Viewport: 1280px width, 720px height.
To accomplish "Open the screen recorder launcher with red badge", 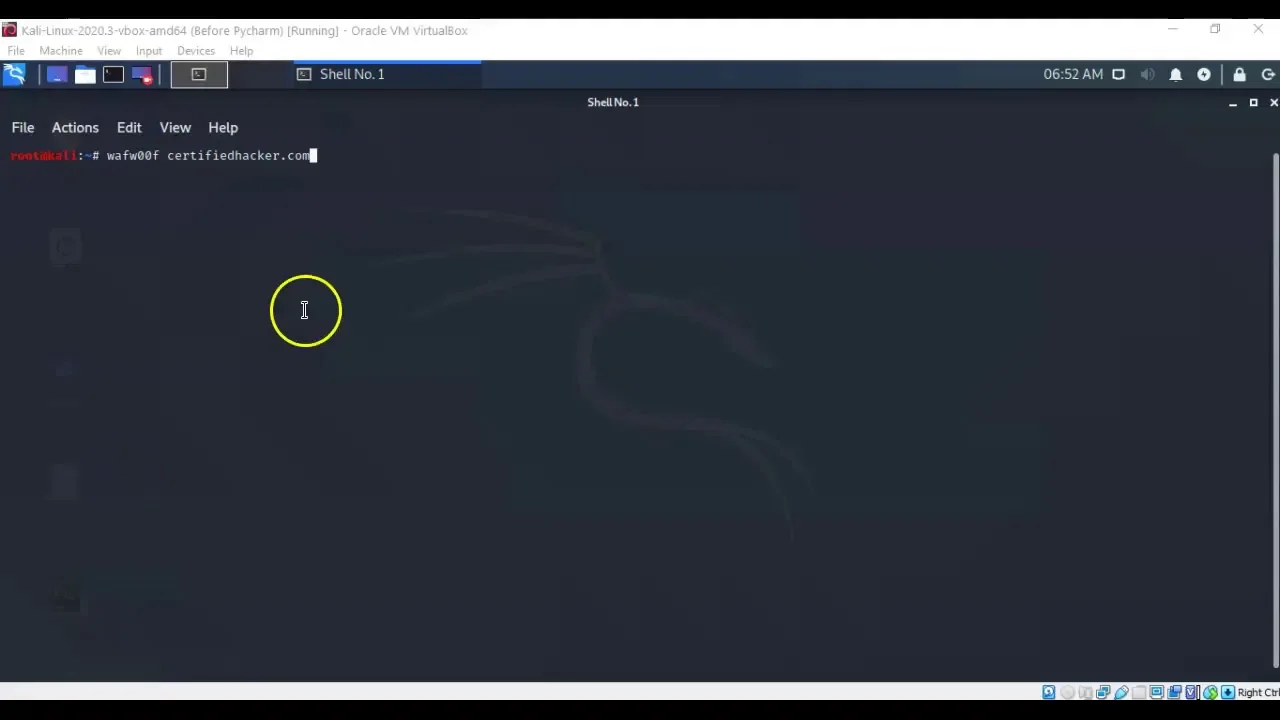I will click(141, 74).
